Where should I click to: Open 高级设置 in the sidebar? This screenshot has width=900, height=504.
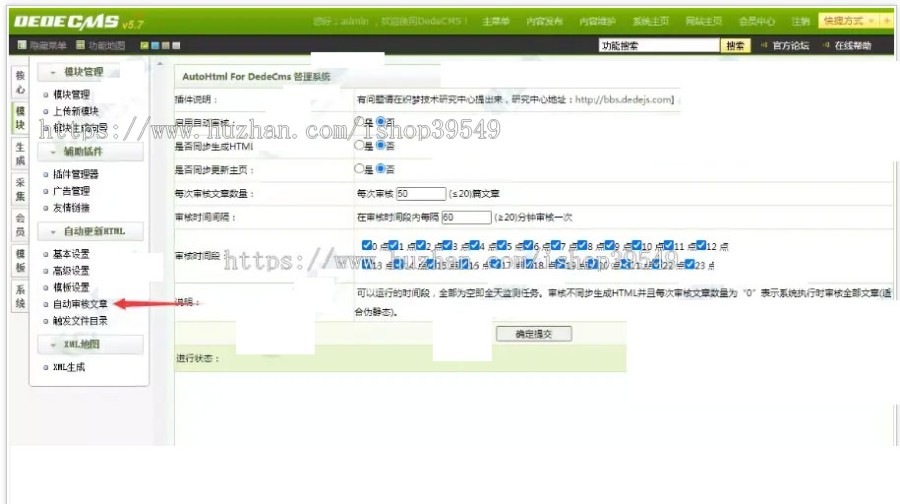tap(71, 270)
